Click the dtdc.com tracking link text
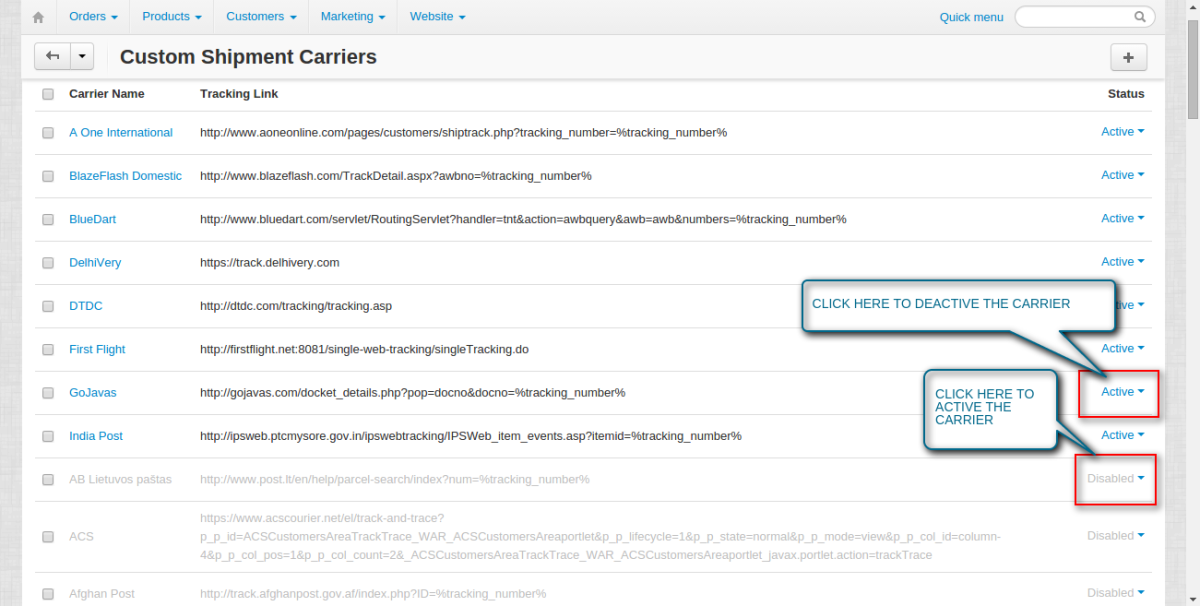1200x606 pixels. pos(296,306)
